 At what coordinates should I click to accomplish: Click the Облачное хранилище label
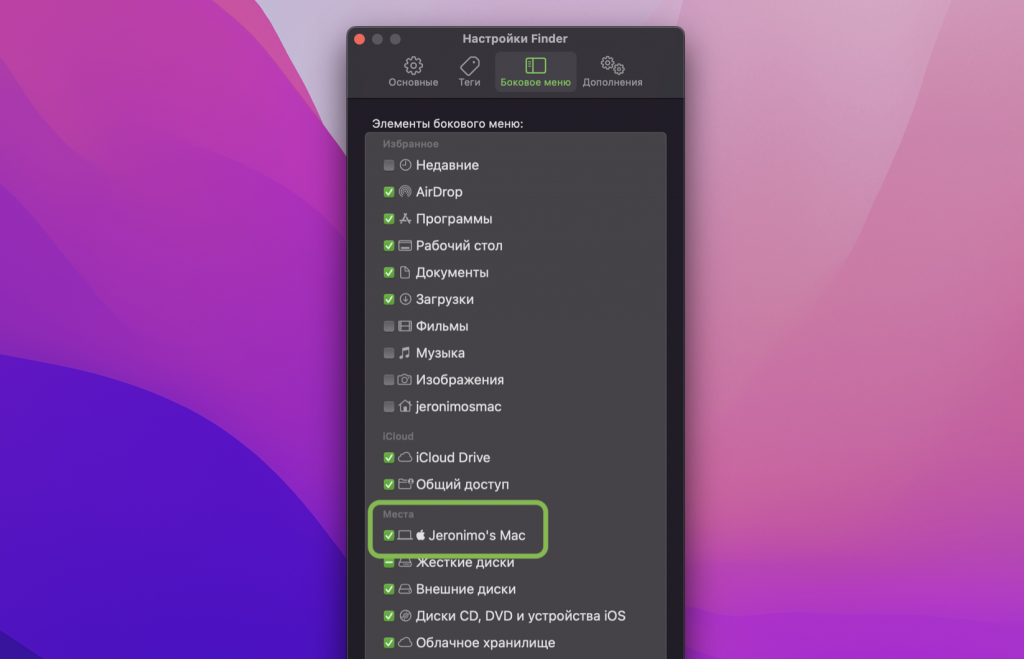point(485,643)
